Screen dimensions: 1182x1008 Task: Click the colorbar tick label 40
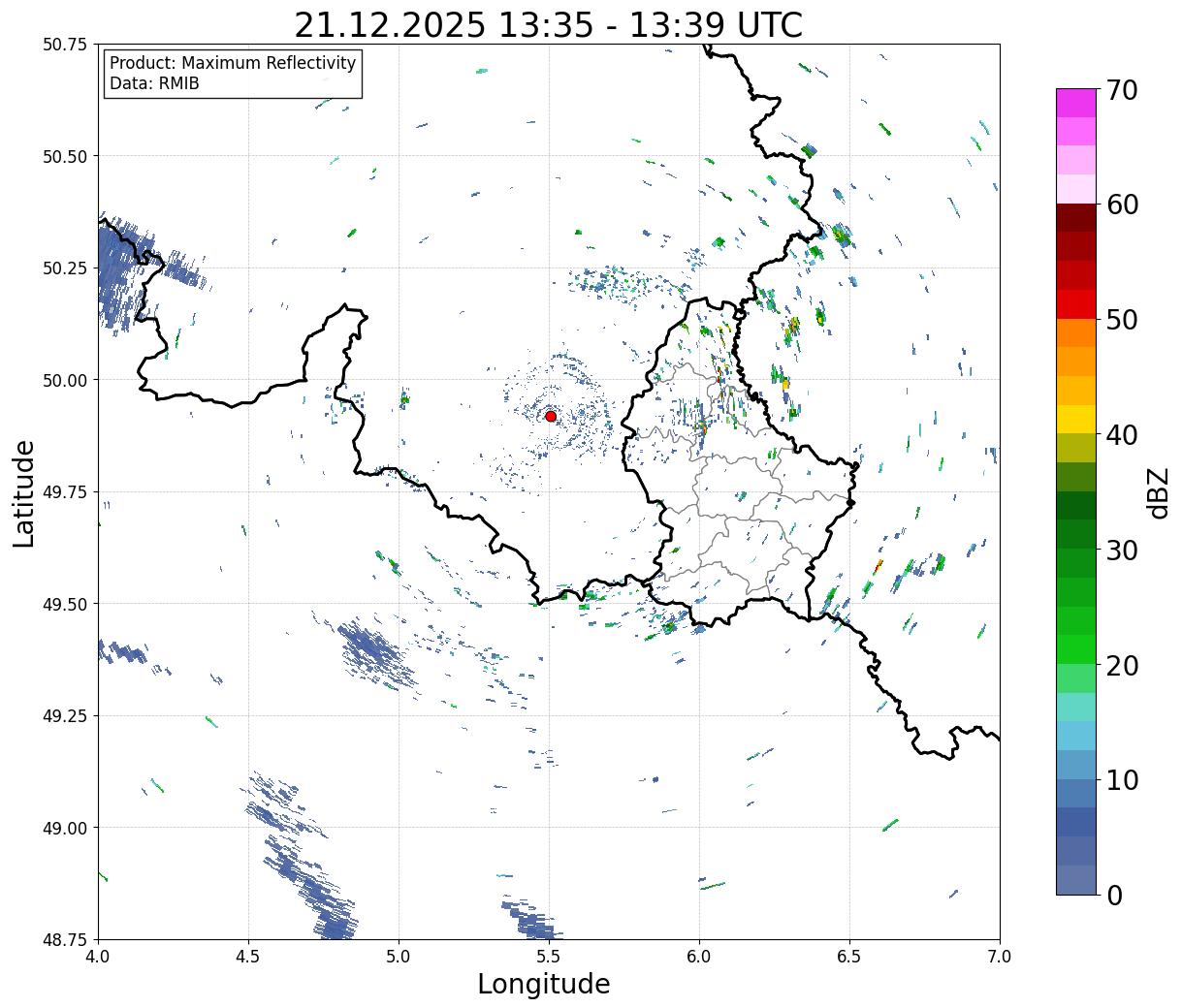[1121, 434]
